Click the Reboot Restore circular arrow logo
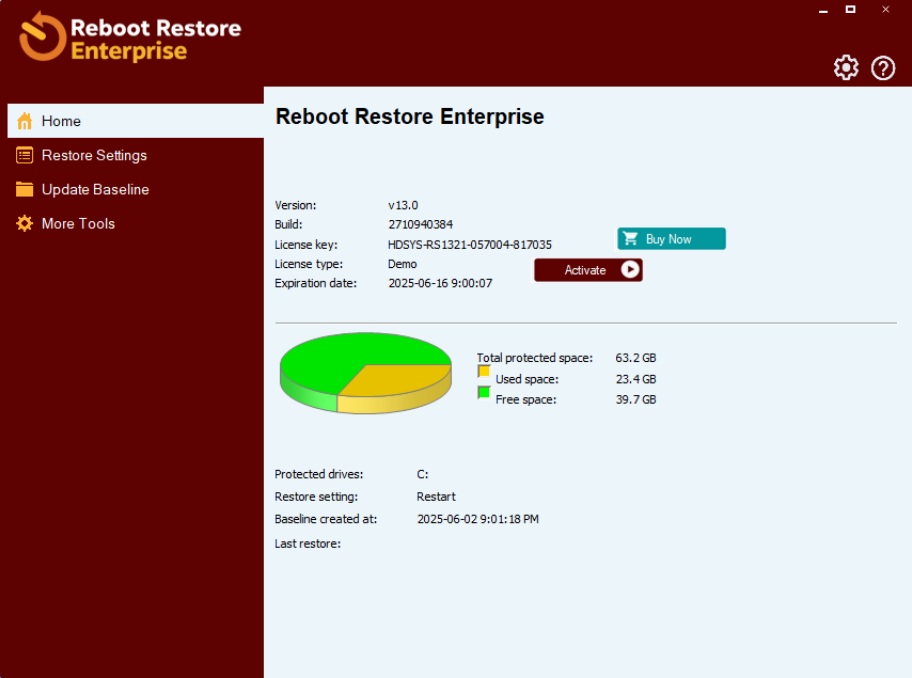 point(42,36)
